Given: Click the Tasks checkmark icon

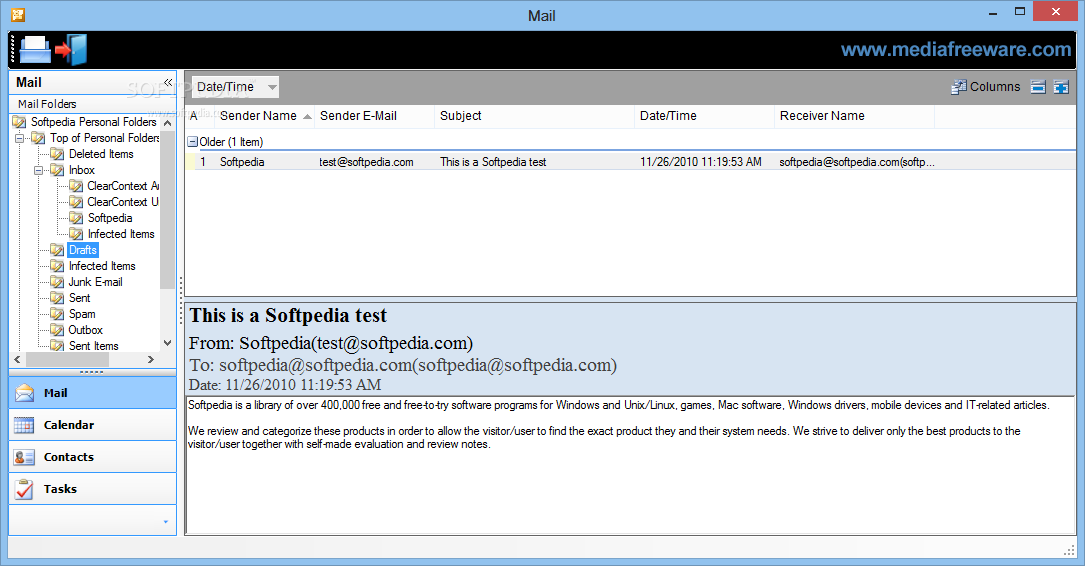Looking at the screenshot, I should pos(24,489).
